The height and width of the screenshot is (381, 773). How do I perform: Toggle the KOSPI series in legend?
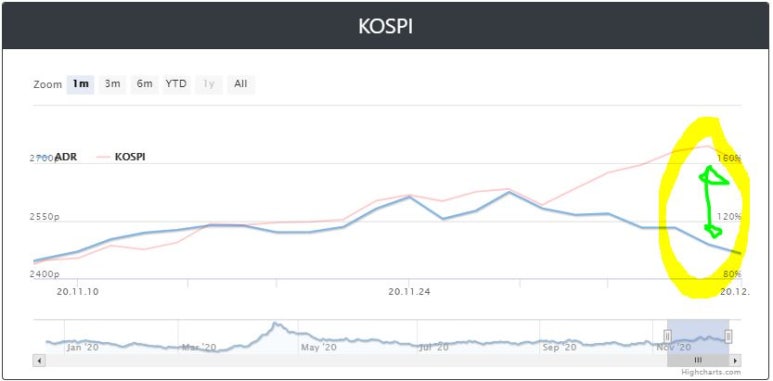pyautogui.click(x=121, y=157)
